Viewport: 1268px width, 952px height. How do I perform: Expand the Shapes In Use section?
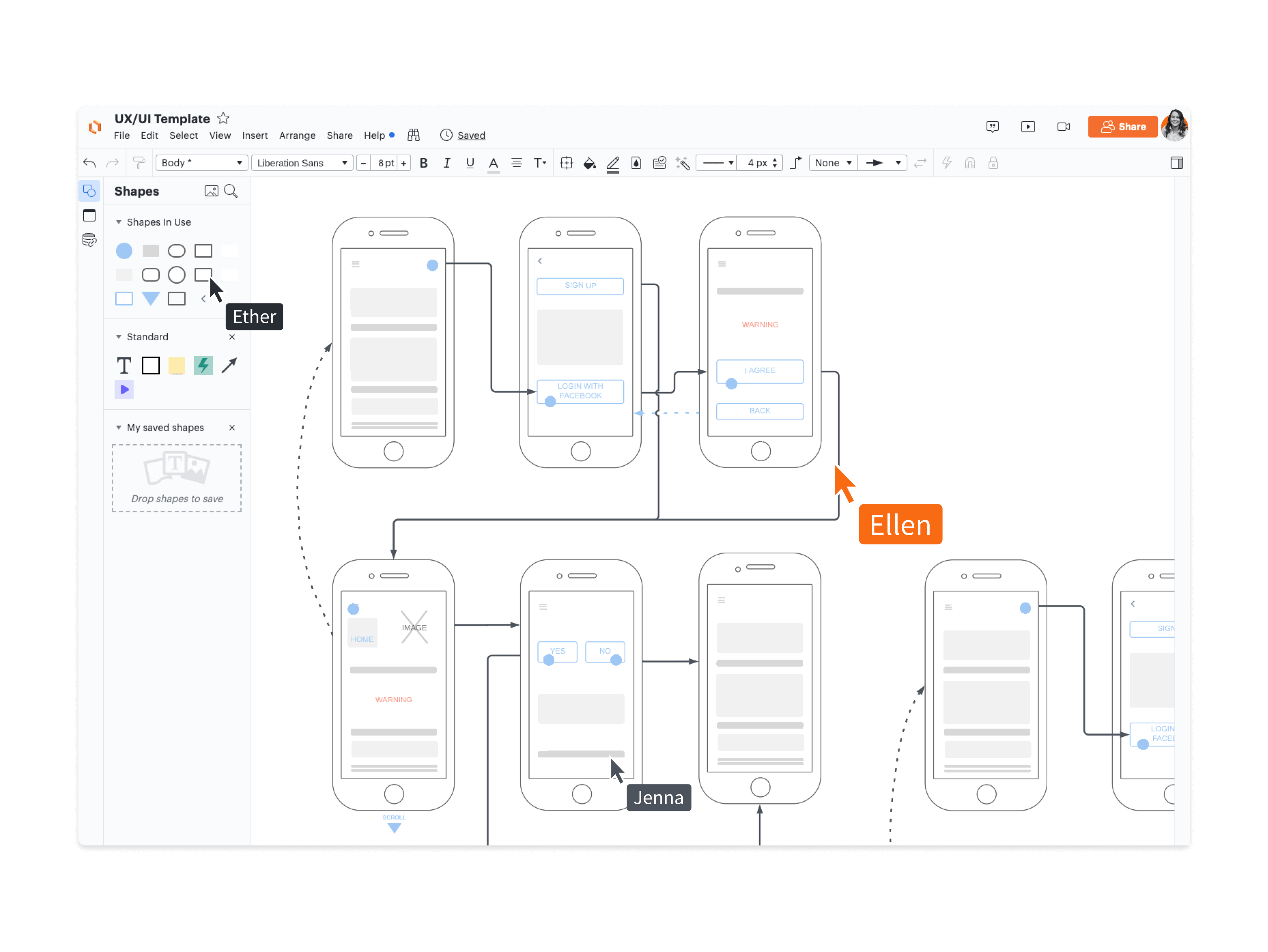[118, 221]
